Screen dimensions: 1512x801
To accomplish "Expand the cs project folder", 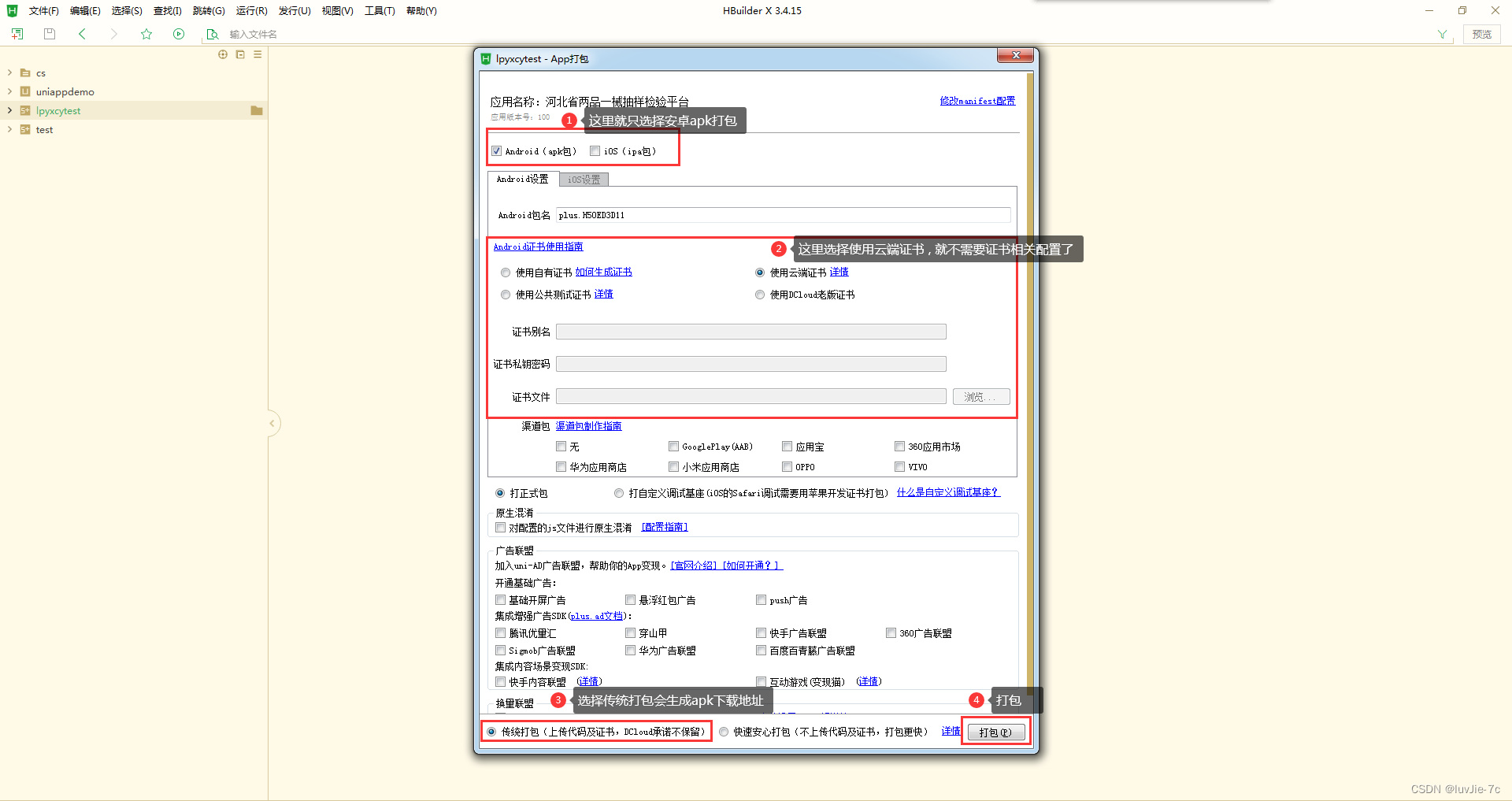I will 11,72.
